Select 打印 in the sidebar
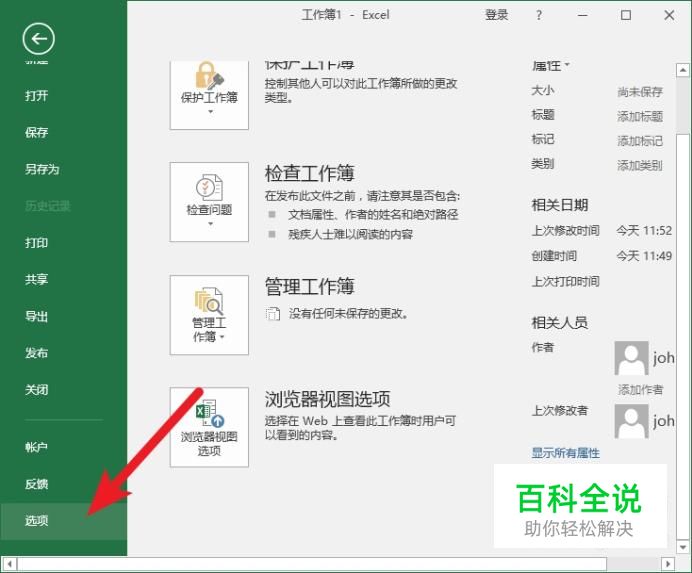Image resolution: width=692 pixels, height=573 pixels. pyautogui.click(x=37, y=242)
